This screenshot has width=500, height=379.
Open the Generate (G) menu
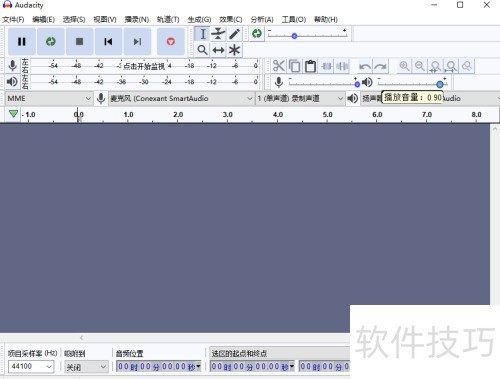[199, 19]
